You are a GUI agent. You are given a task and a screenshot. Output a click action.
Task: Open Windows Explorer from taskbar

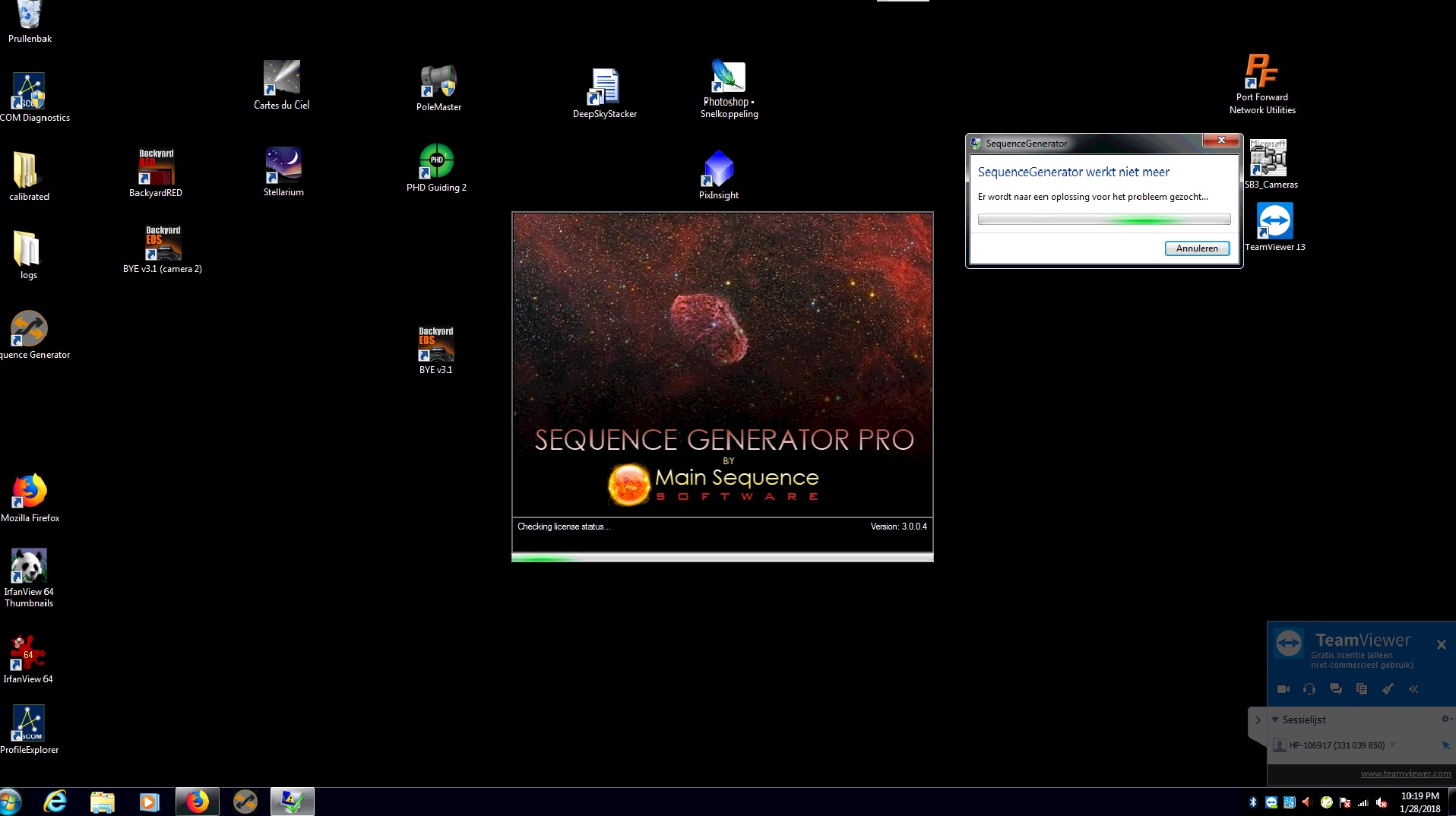102,802
